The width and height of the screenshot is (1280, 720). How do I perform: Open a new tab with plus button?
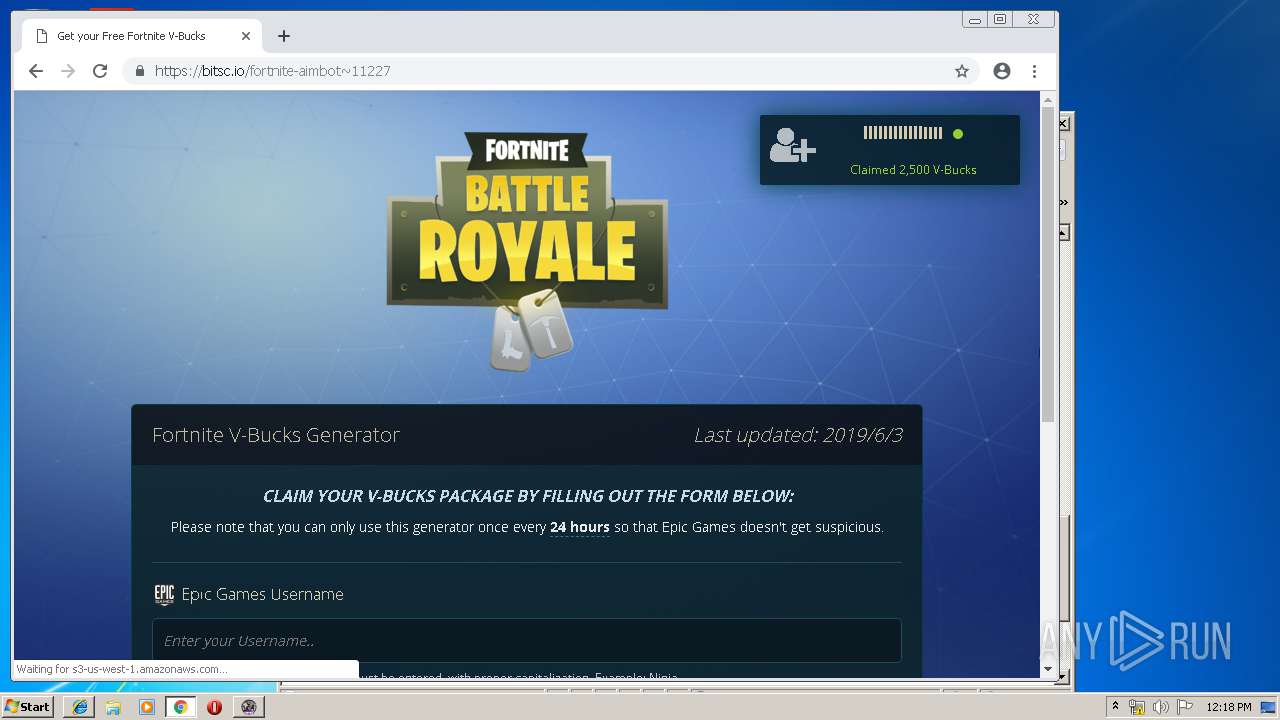(284, 36)
